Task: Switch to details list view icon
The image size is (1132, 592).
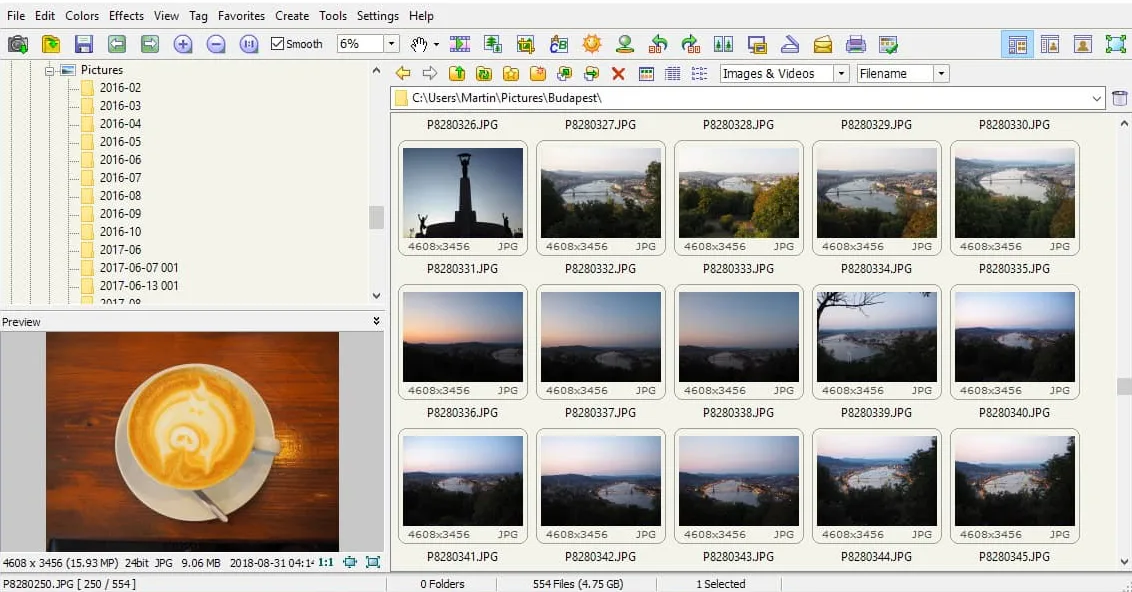Action: pyautogui.click(x=671, y=73)
